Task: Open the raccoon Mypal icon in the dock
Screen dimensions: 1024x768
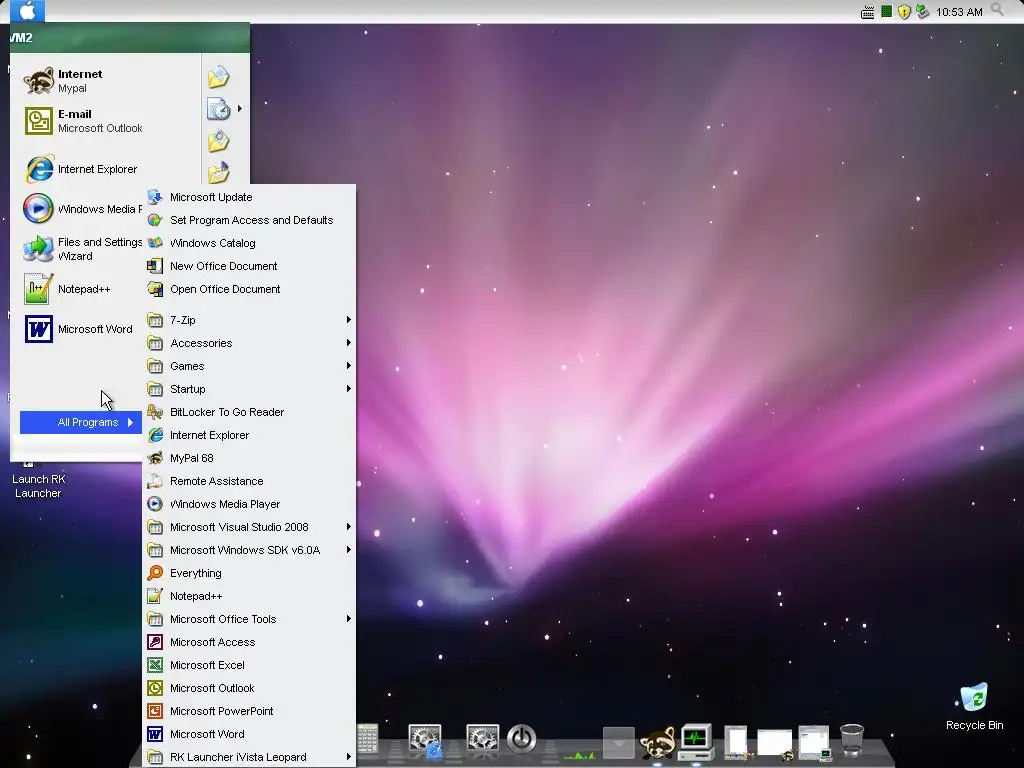Action: click(657, 743)
